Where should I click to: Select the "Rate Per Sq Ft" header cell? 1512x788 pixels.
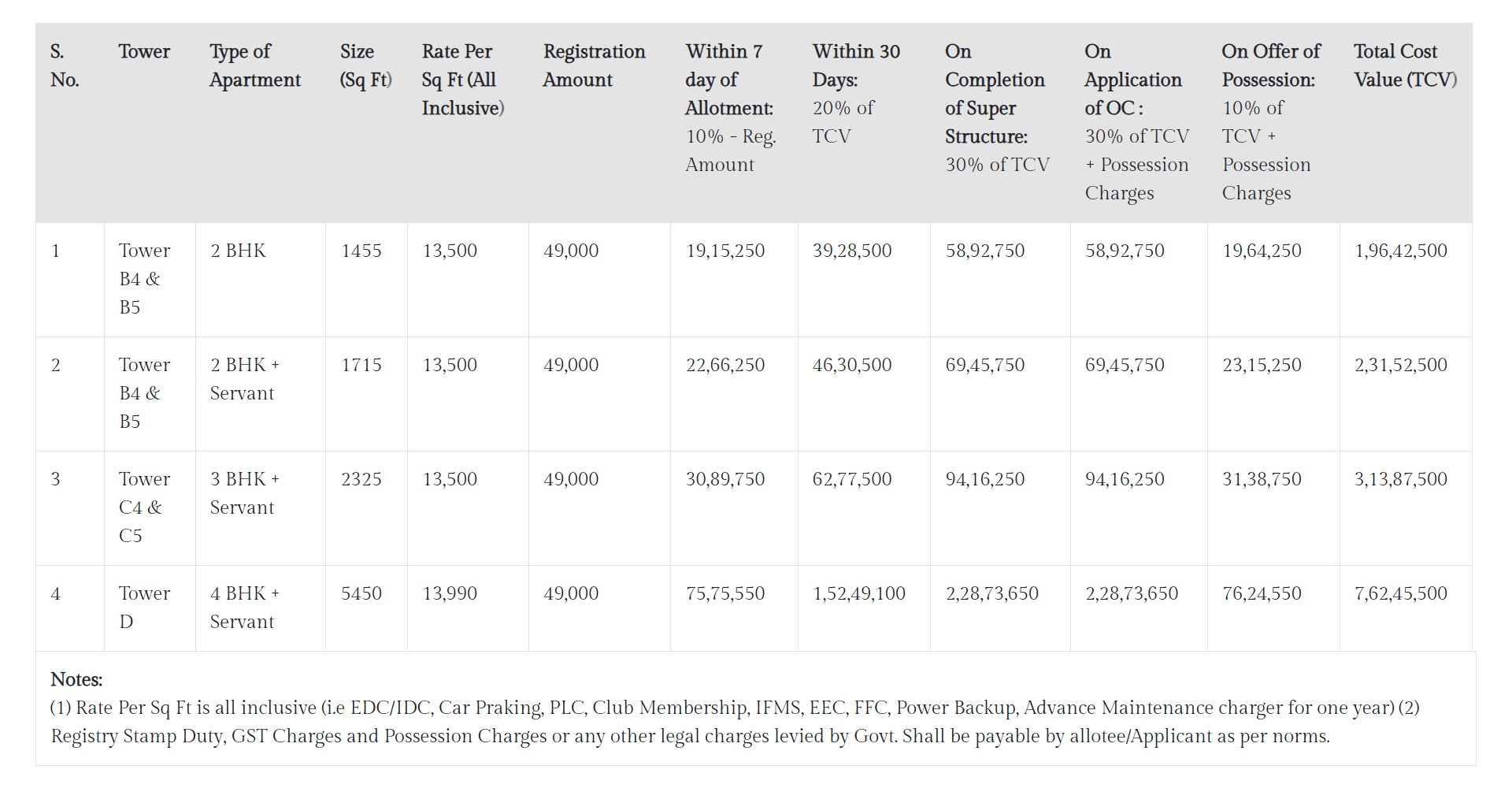click(x=462, y=80)
